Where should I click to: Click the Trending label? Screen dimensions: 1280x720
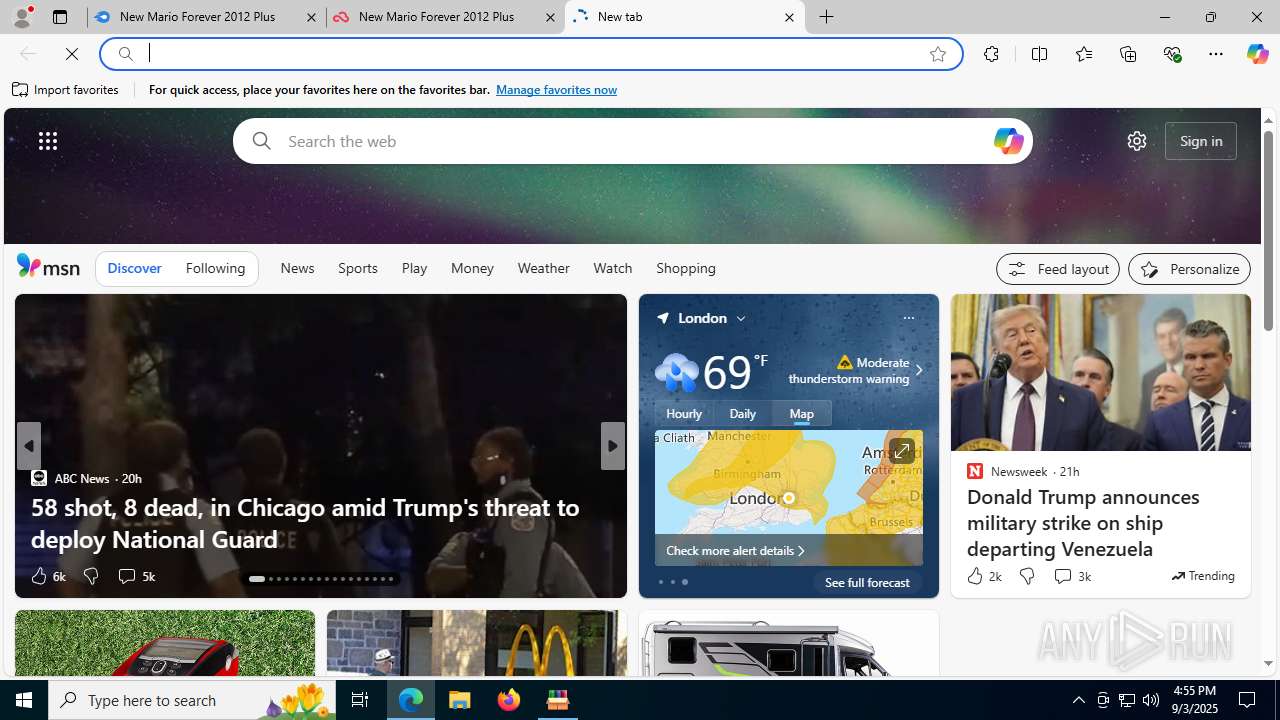(1203, 576)
